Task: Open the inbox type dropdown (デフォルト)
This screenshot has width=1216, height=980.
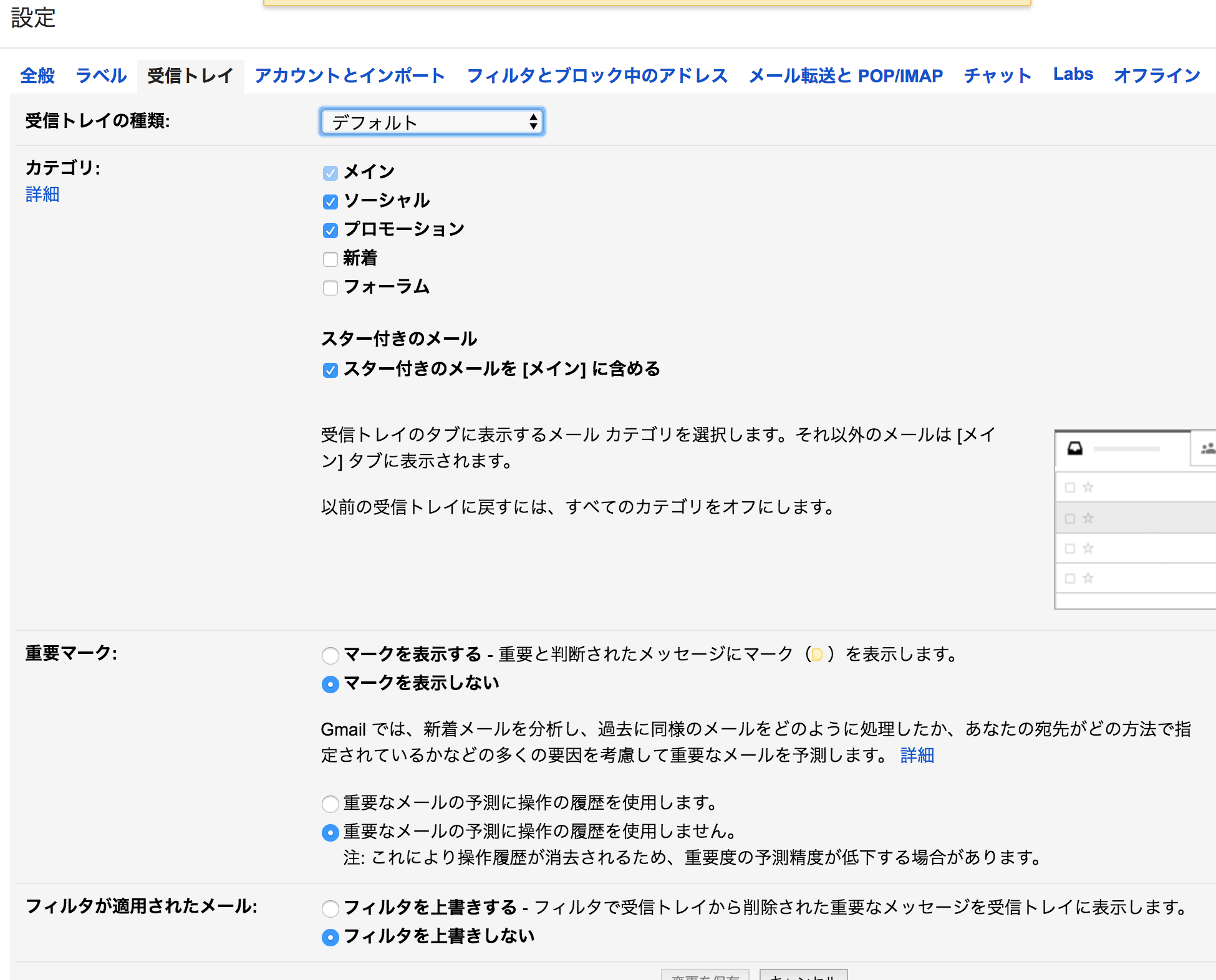Action: [432, 122]
